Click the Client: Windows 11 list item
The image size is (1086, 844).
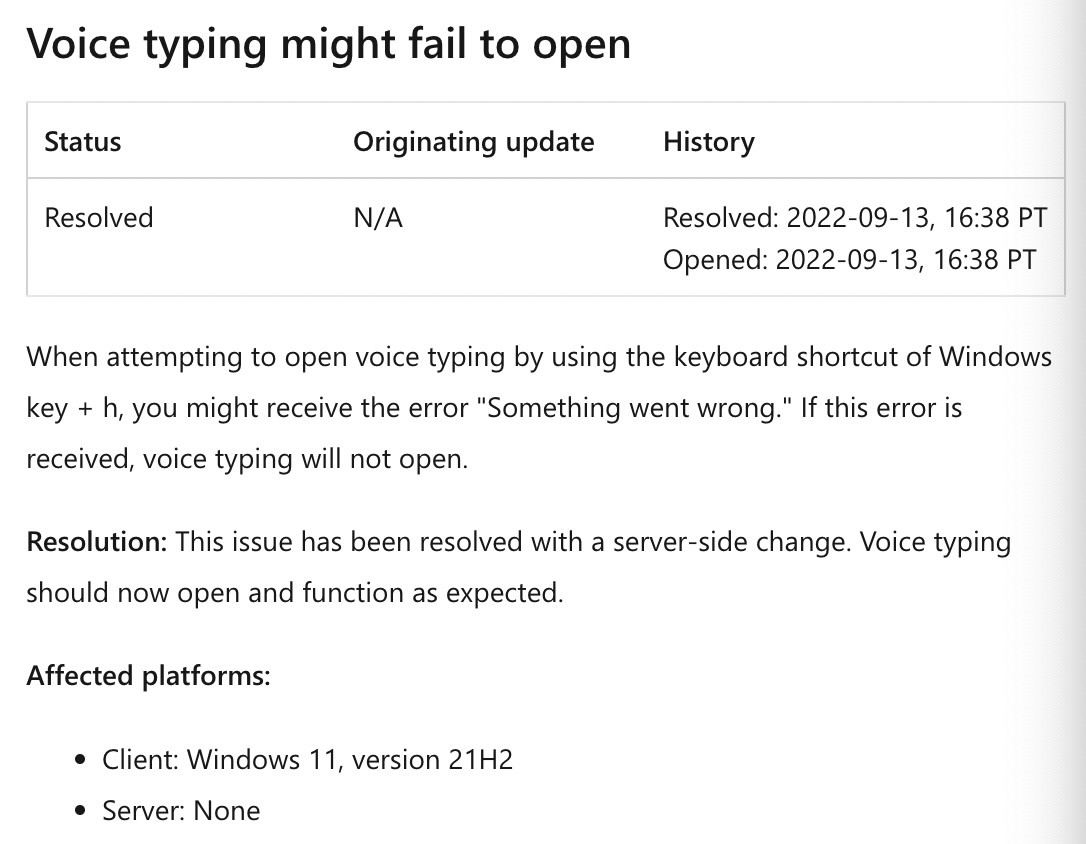coord(308,760)
